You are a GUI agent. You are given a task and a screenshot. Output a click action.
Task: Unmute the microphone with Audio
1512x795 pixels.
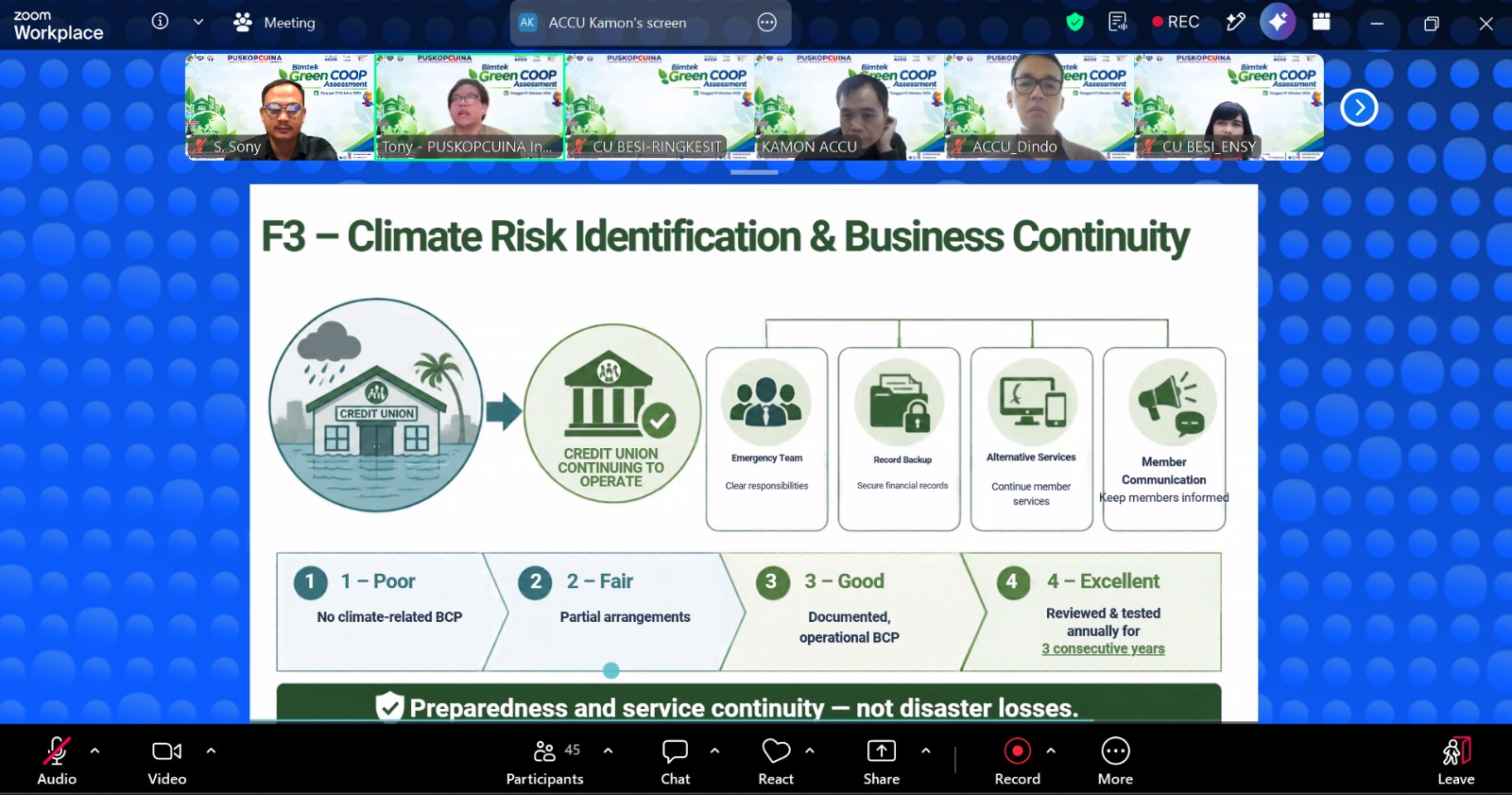pos(57,761)
